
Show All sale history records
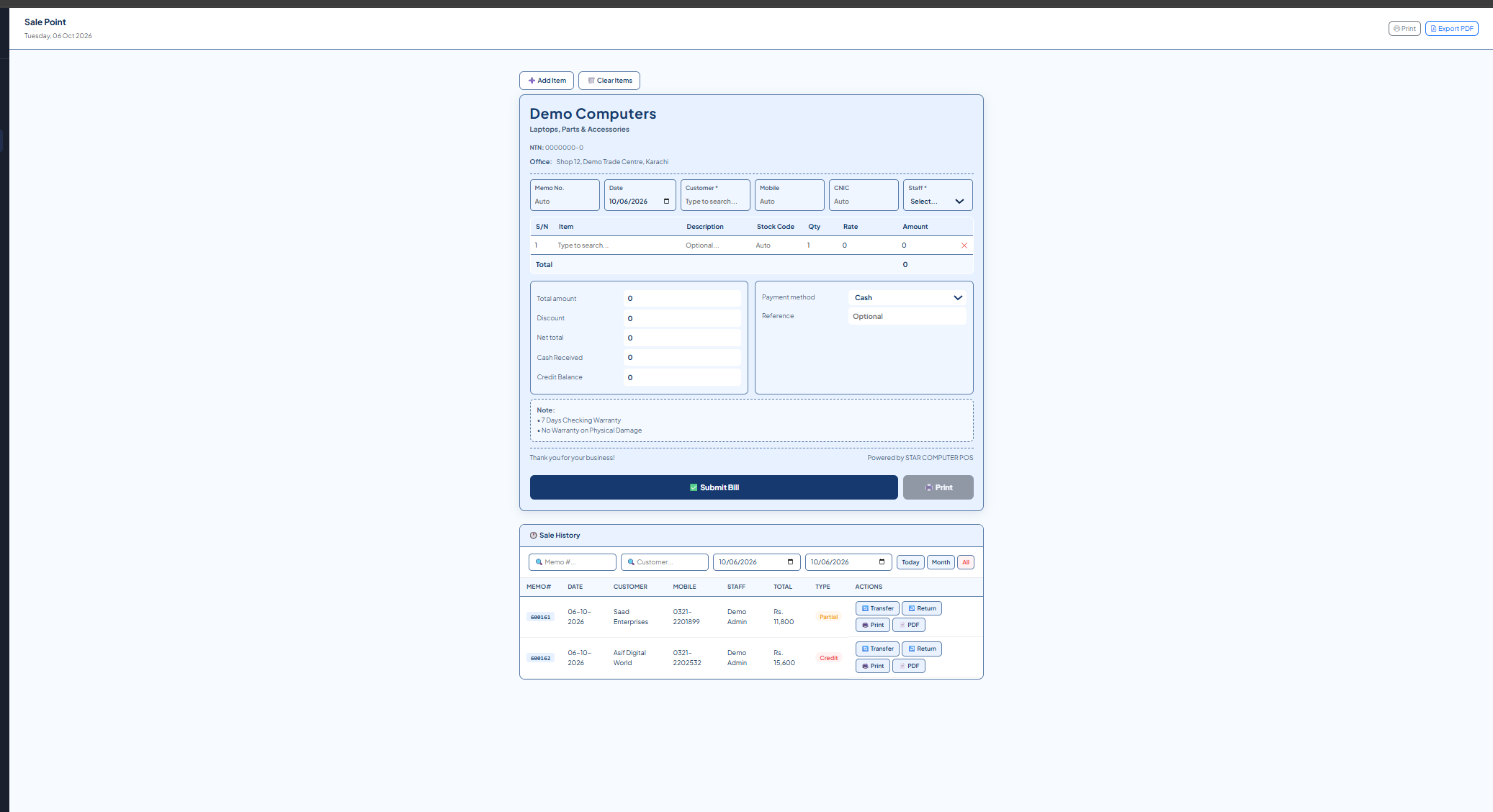[x=966, y=562]
